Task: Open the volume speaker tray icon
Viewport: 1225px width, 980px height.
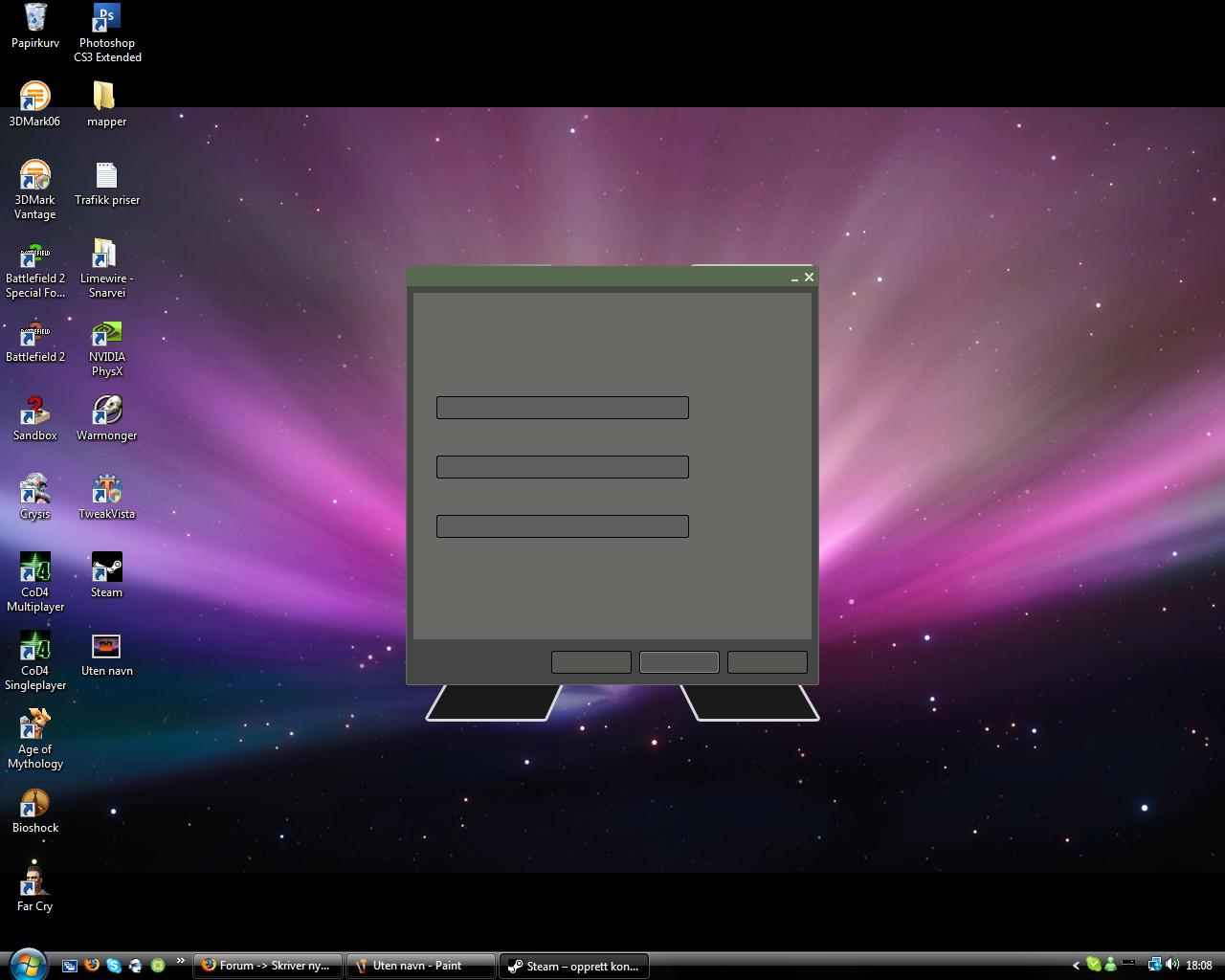Action: pos(1172,965)
